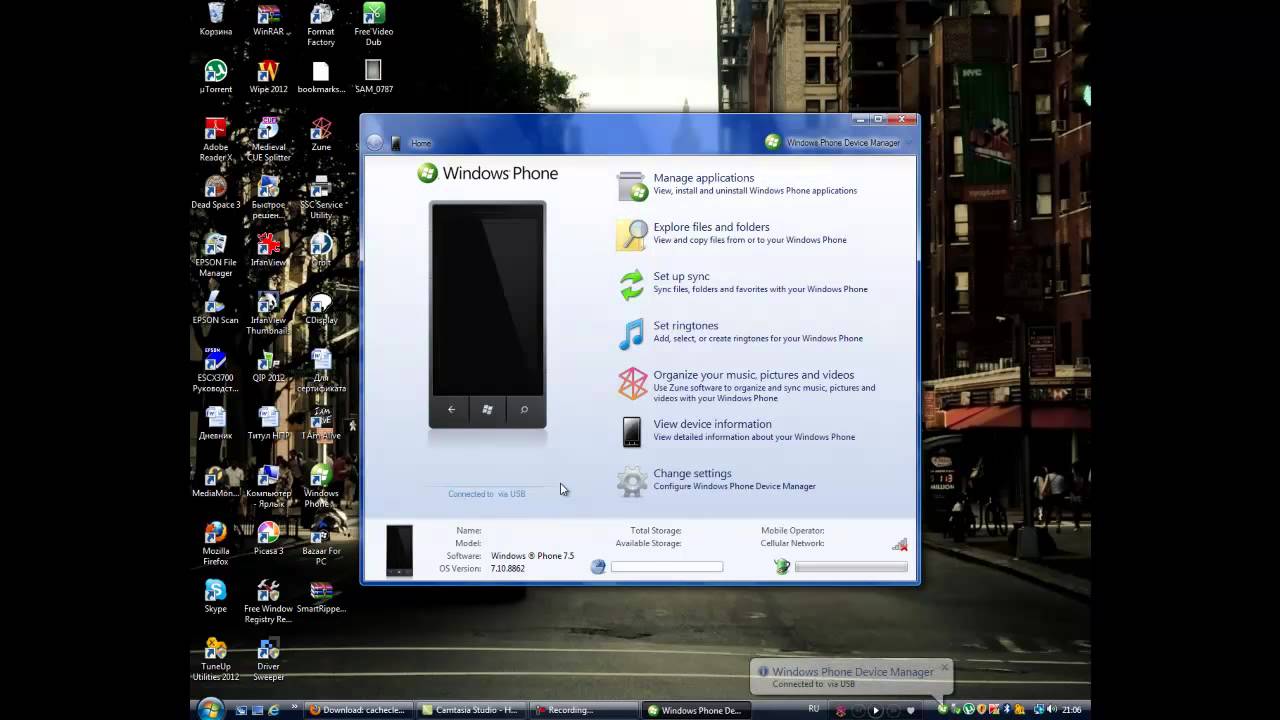Click the Set up sync arrows icon

point(632,285)
